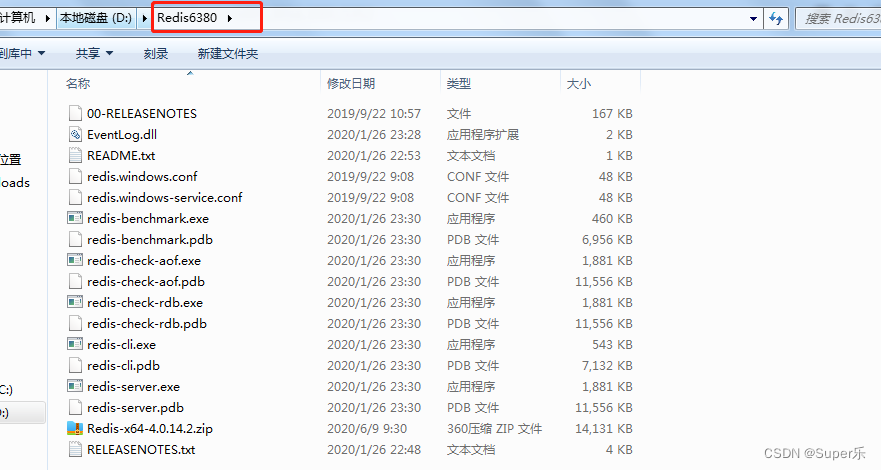
Task: Click the redis-check-aof.exe application icon
Action: pos(75,260)
